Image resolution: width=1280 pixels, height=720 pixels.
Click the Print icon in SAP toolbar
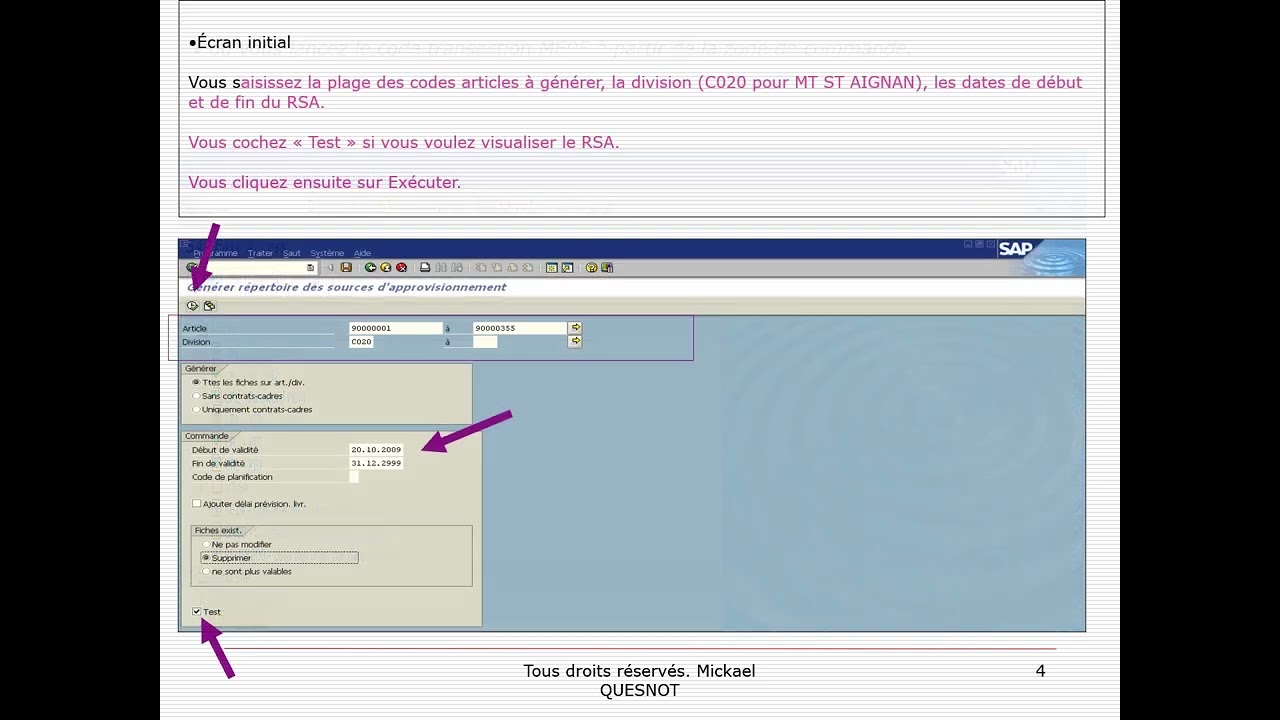click(425, 267)
